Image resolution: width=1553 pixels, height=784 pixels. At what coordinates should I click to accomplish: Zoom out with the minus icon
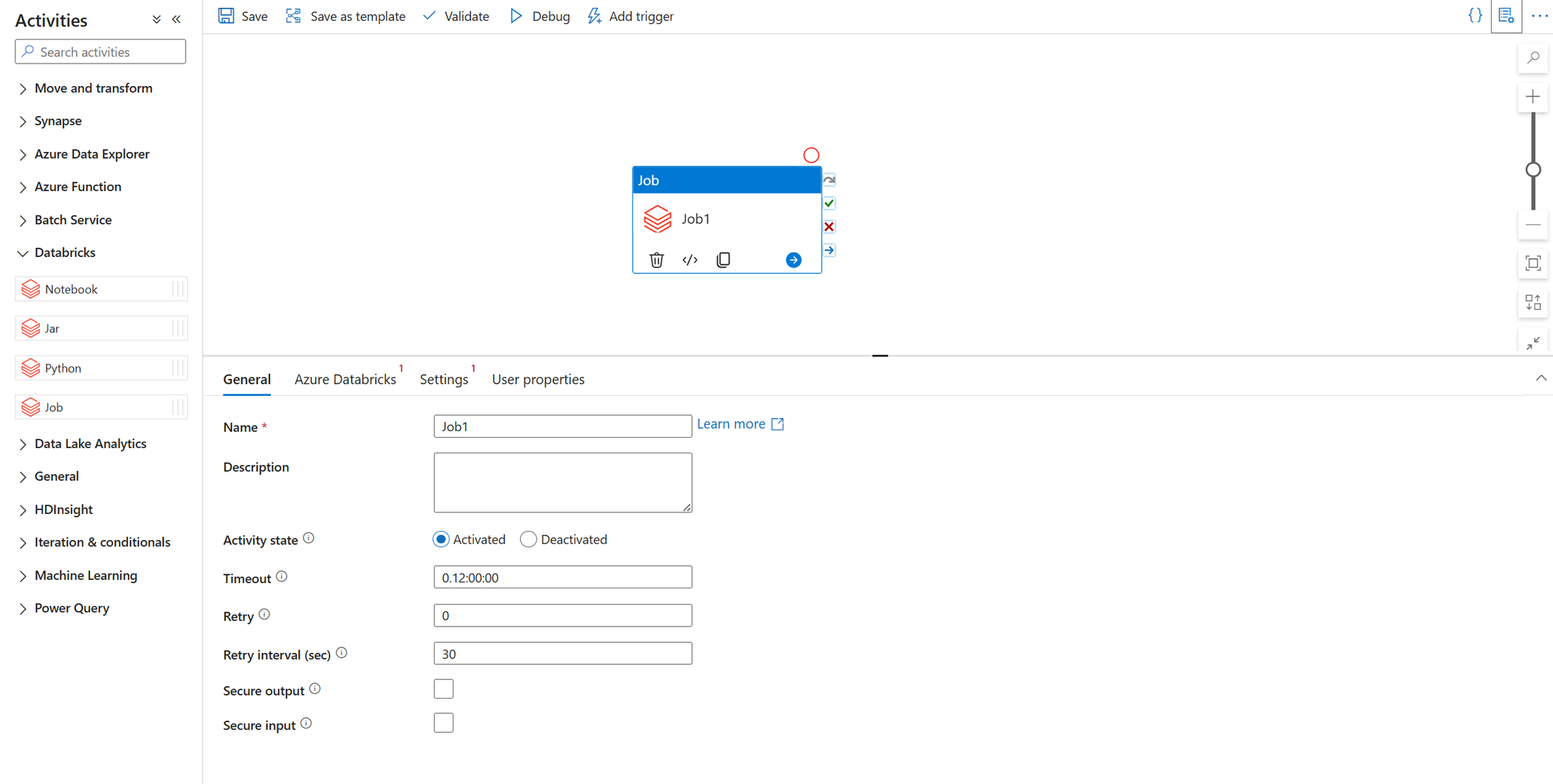pyautogui.click(x=1533, y=225)
